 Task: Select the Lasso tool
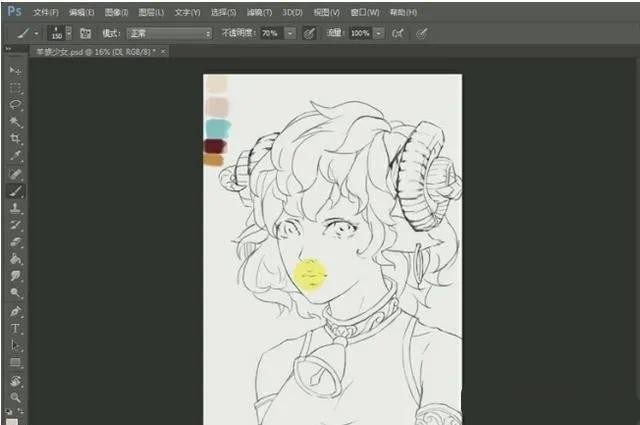(x=15, y=105)
